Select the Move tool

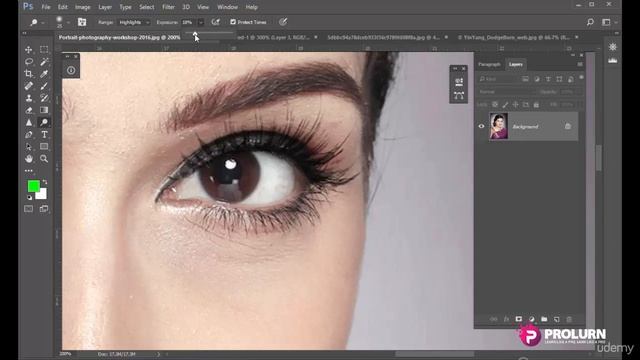[29, 50]
